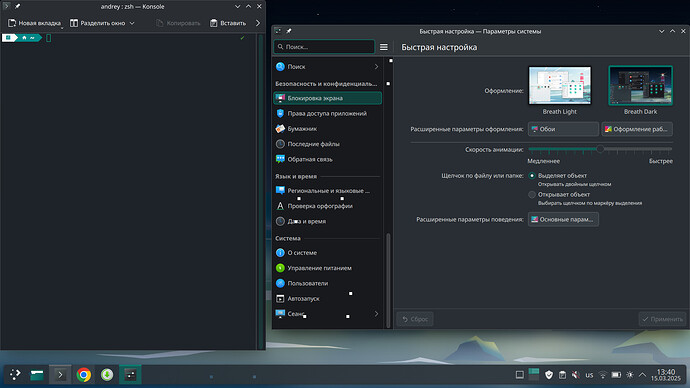Viewport: 690px width, 388px height.
Task: Click Новая вкладка in Konsole toolbar
Action: (x=34, y=23)
